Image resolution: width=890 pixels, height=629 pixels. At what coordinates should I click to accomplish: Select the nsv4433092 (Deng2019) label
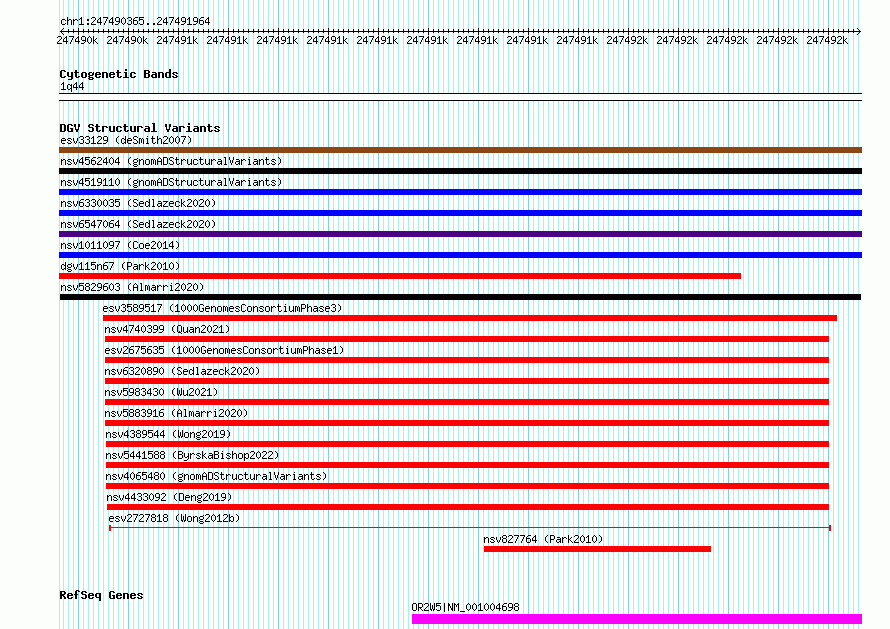169,497
